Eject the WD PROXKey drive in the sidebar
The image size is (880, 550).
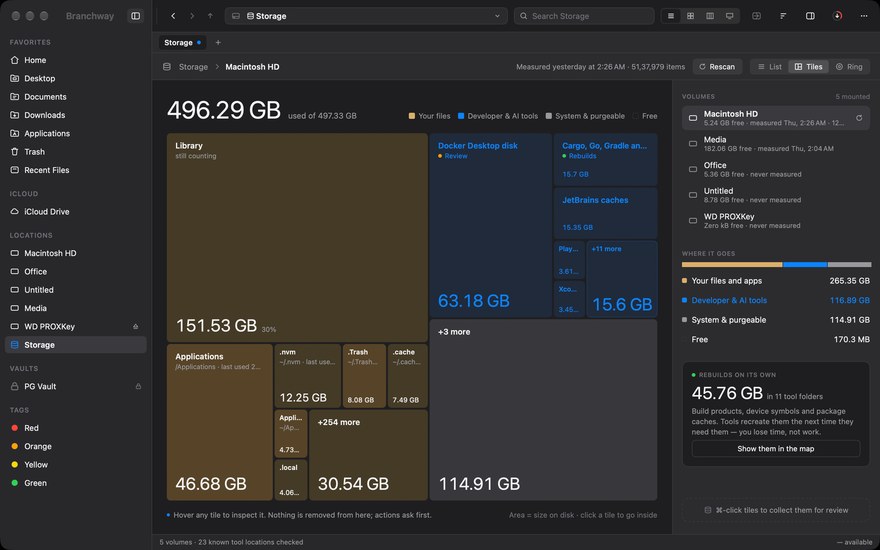[x=135, y=327]
